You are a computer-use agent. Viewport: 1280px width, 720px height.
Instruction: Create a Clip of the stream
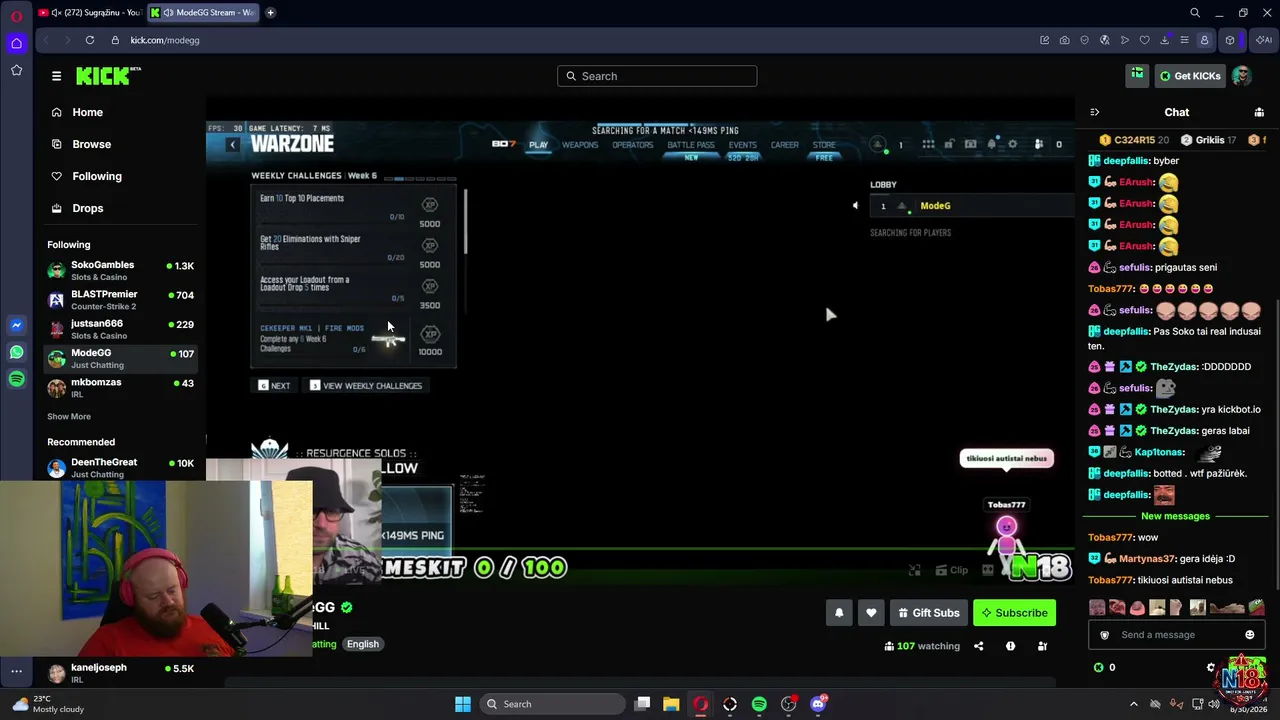951,570
